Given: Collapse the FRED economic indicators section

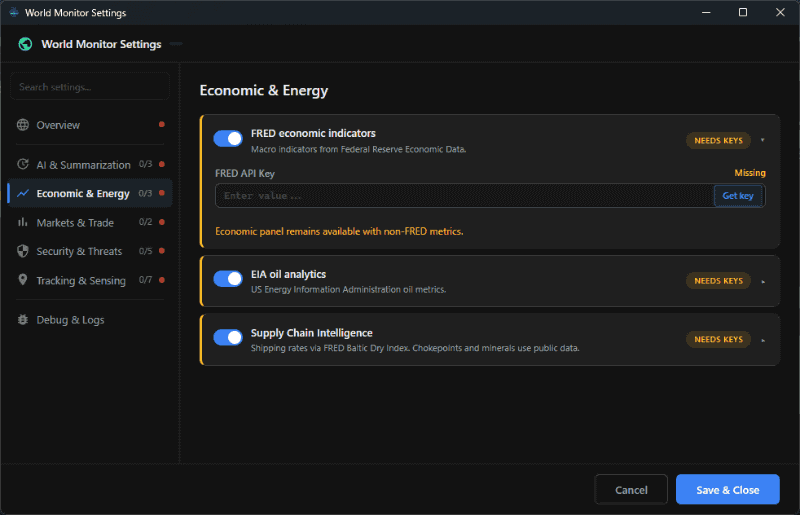Looking at the screenshot, I should [x=763, y=141].
